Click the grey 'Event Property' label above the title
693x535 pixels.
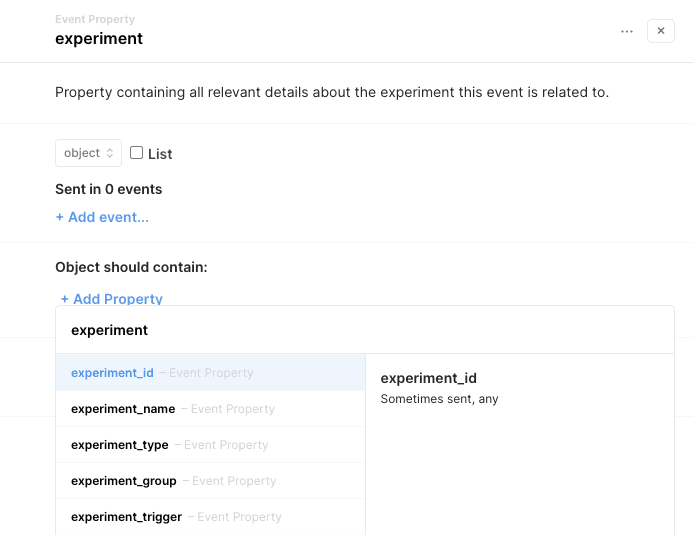click(95, 19)
